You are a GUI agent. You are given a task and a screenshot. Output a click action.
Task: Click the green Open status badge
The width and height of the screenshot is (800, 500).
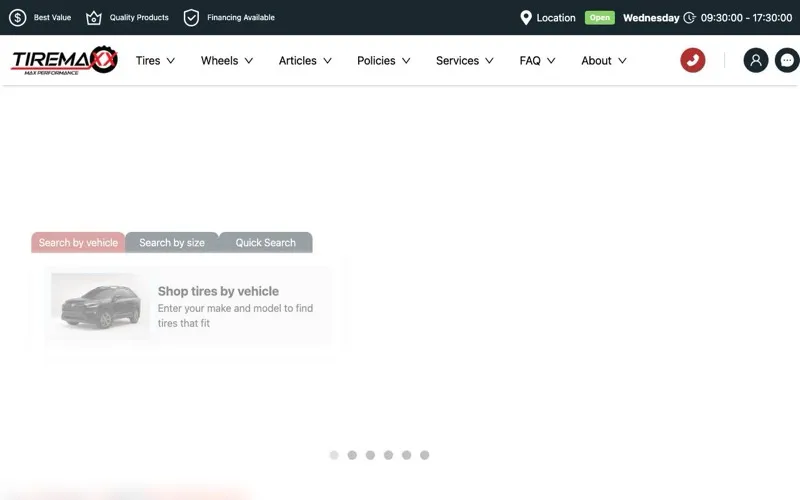coord(599,17)
